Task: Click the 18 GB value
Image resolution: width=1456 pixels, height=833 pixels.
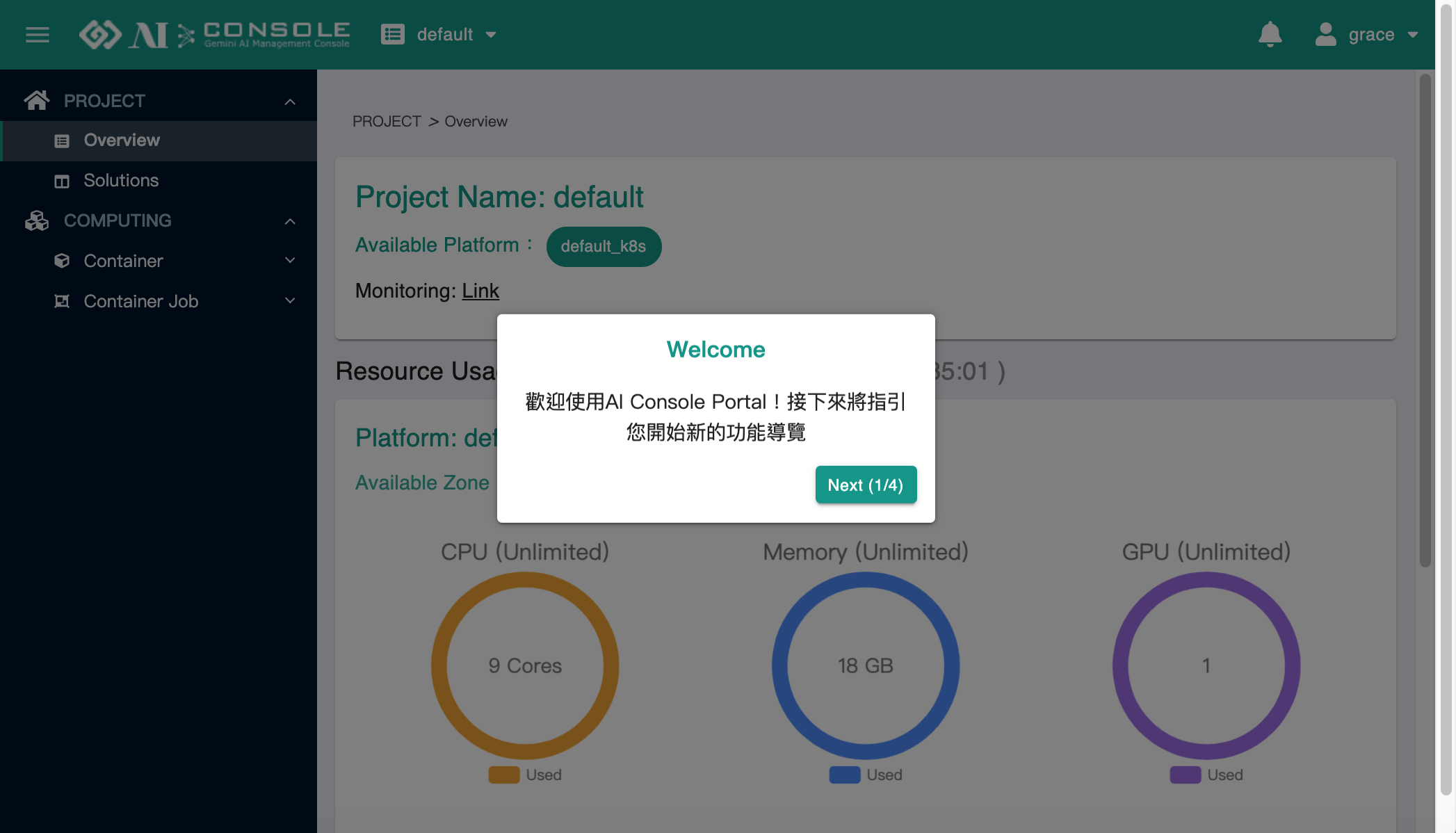Action: coord(866,665)
